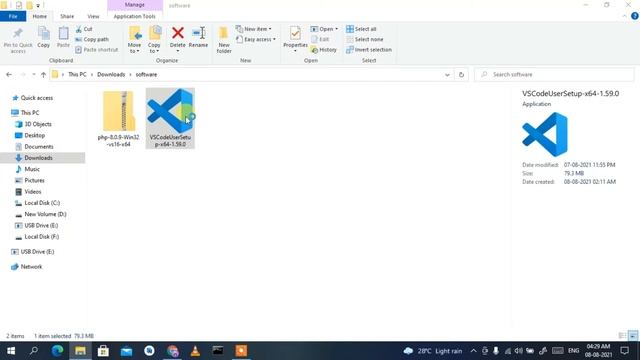Screen dimensions: 640x360
Task: Open the Application Tools tab
Action: (135, 16)
